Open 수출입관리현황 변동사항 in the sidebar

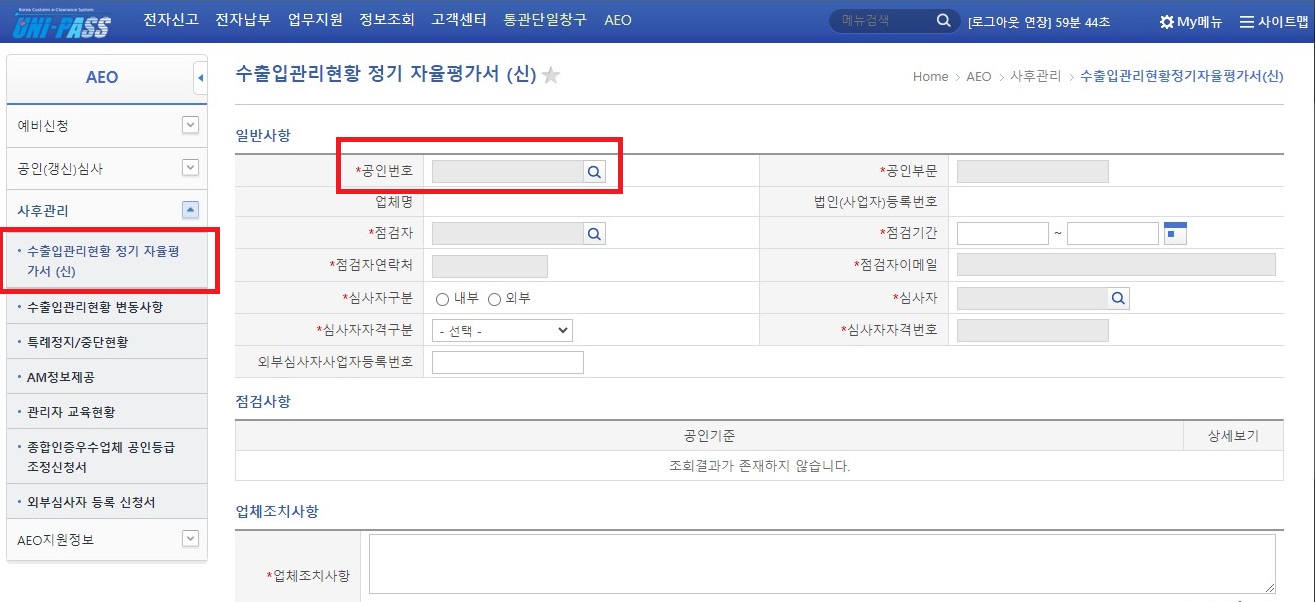[x=95, y=307]
